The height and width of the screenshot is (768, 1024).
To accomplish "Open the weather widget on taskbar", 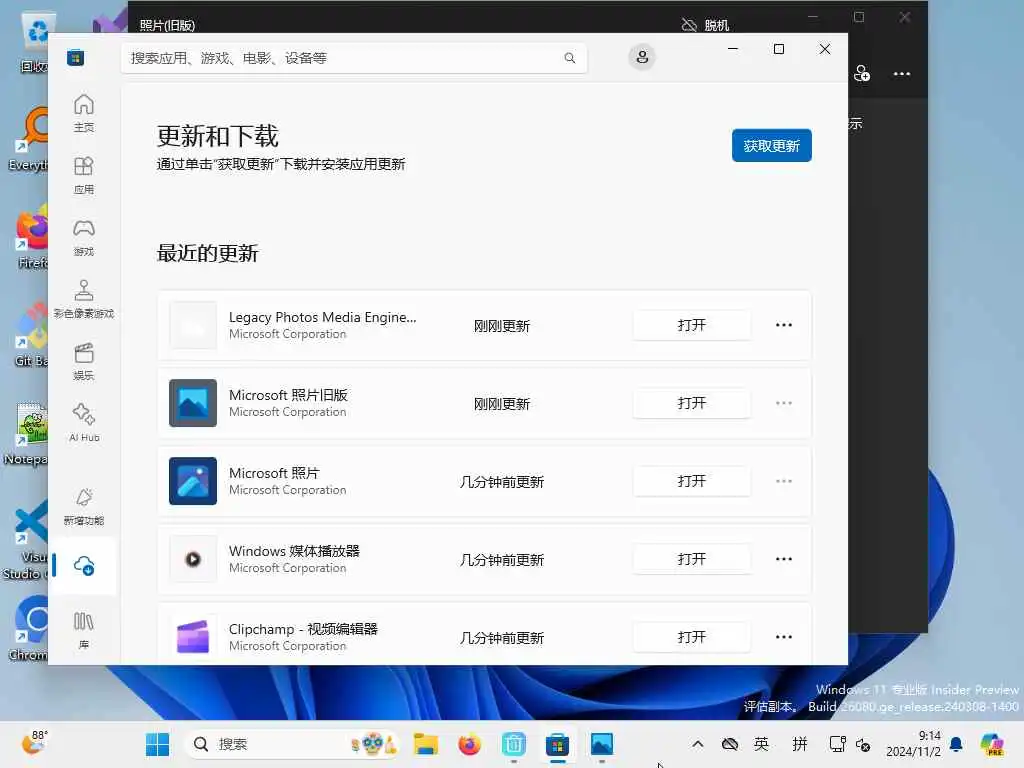I will click(x=34, y=743).
